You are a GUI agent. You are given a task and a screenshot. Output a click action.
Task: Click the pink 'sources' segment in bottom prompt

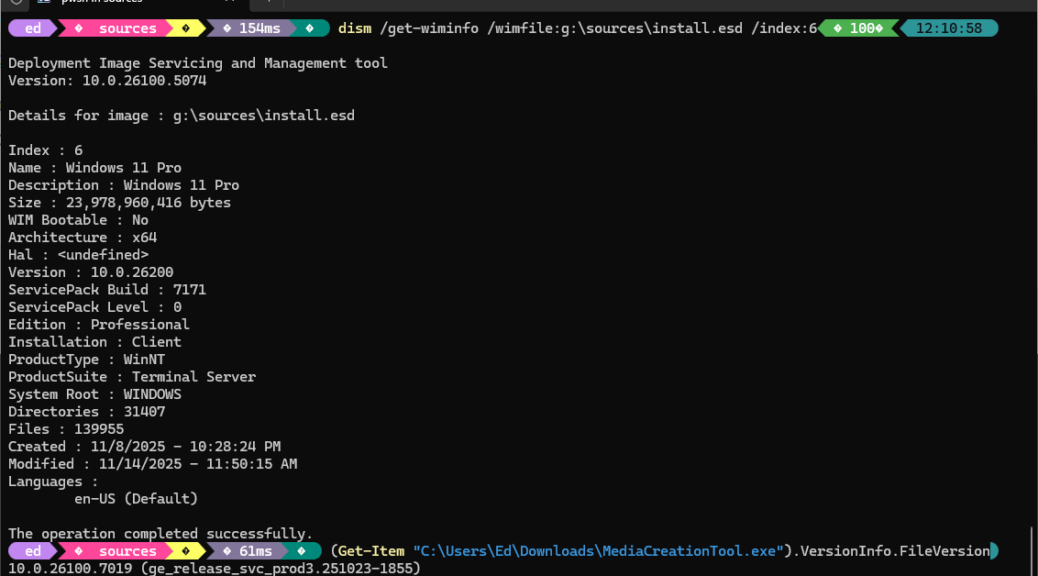pos(127,551)
